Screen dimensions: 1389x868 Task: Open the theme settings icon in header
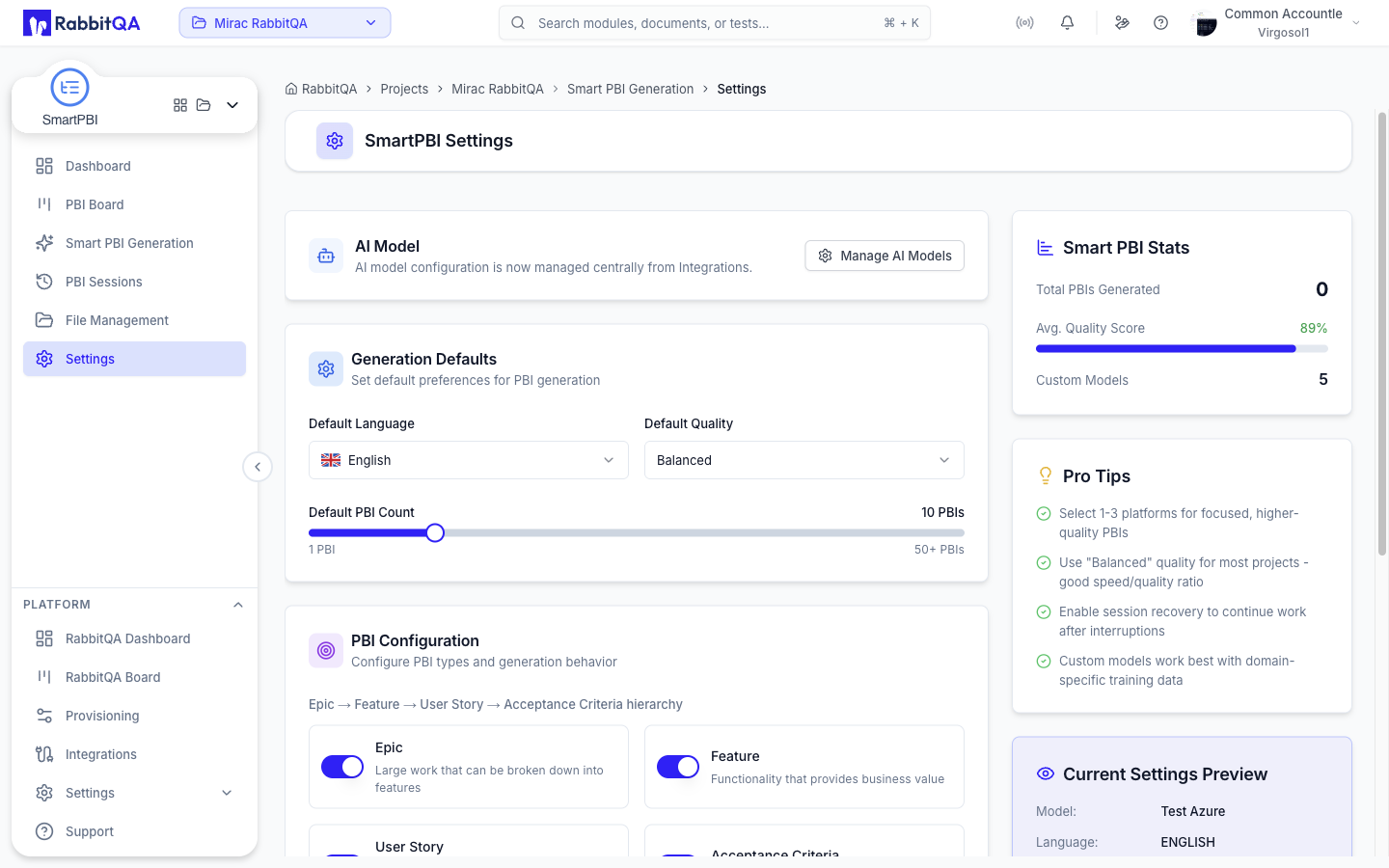coord(1122,22)
